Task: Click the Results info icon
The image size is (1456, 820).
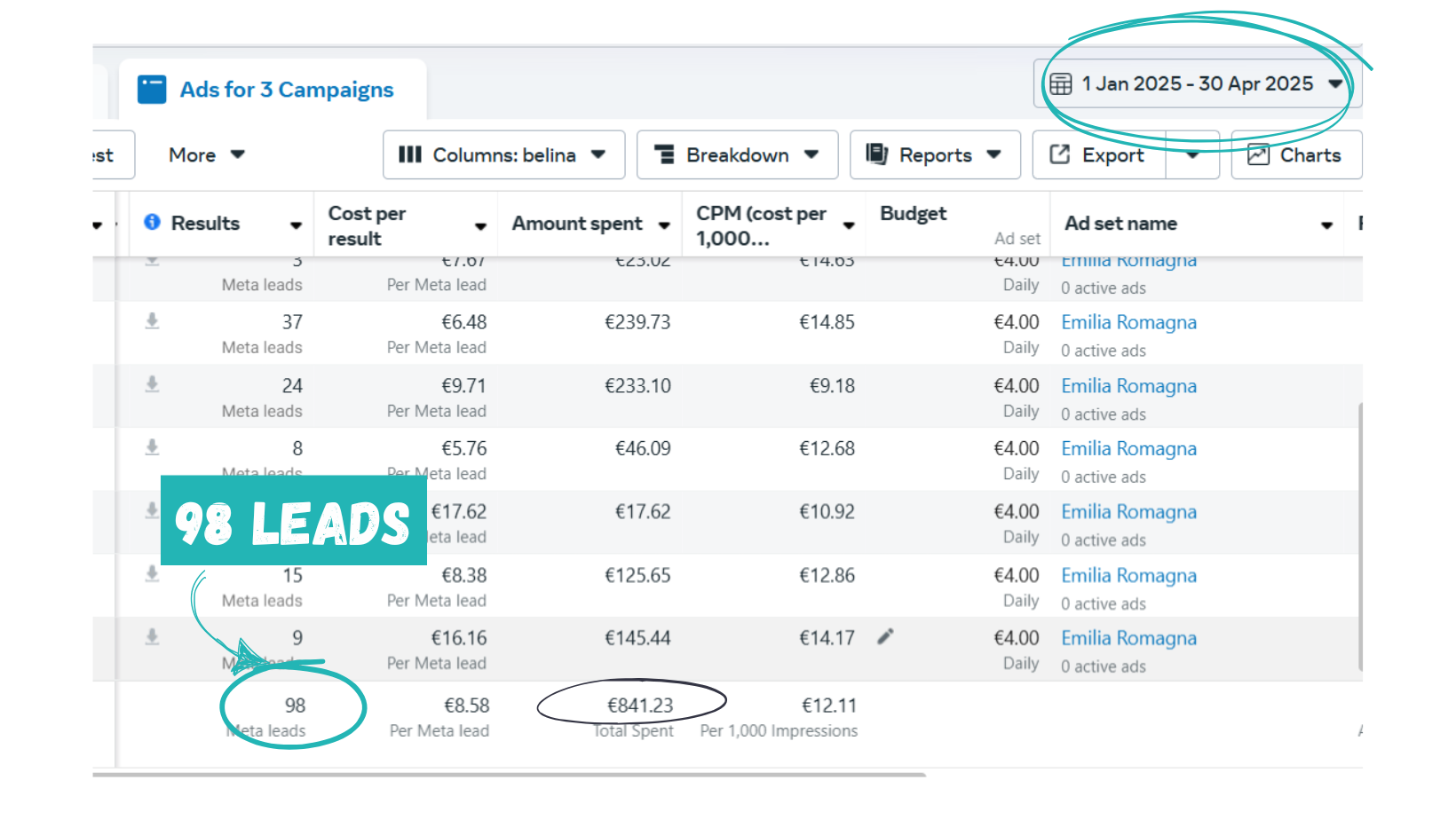Action: 153,222
